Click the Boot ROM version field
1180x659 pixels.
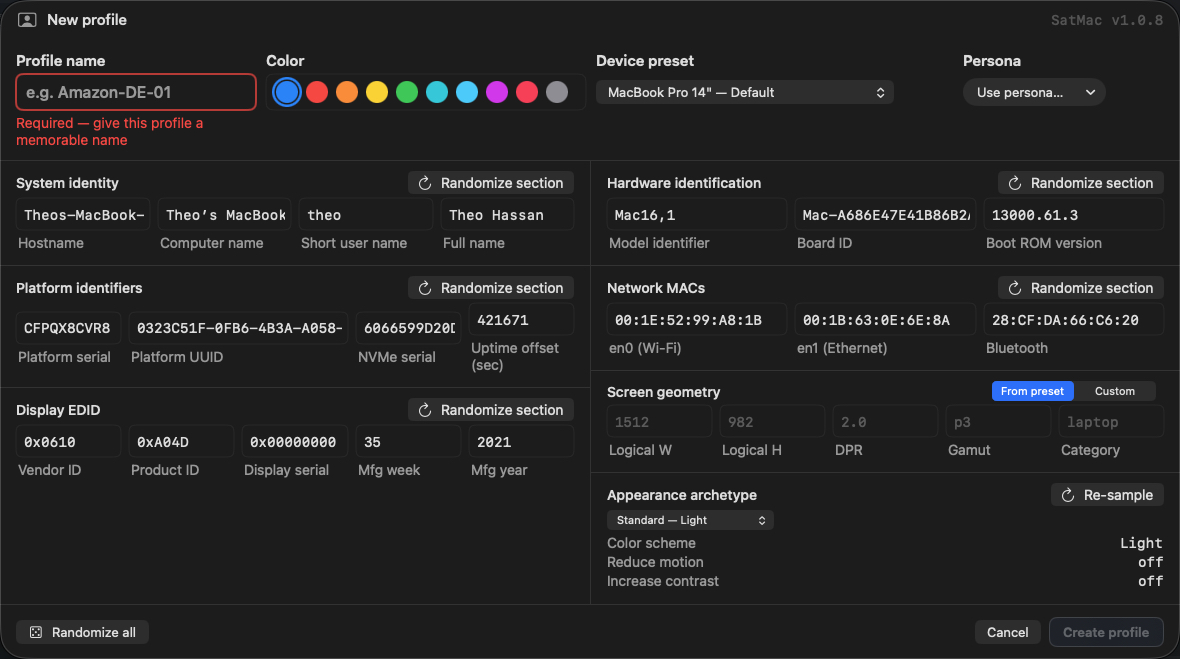coord(1074,215)
